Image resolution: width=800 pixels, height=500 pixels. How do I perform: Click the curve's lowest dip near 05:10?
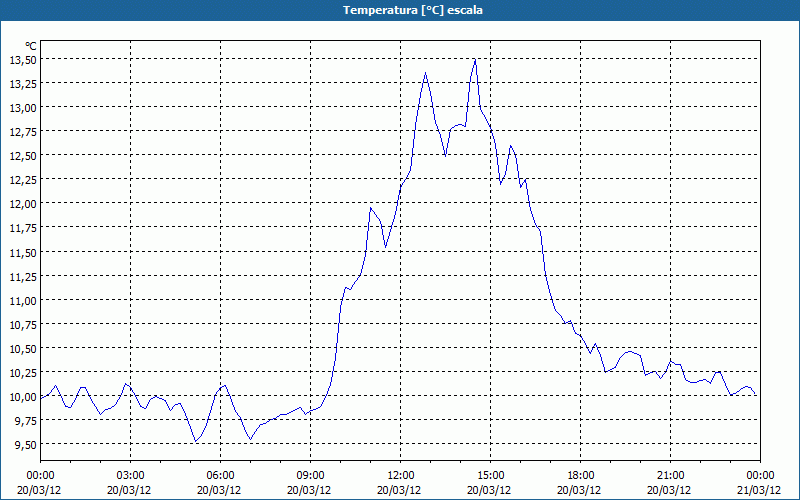[x=195, y=441]
